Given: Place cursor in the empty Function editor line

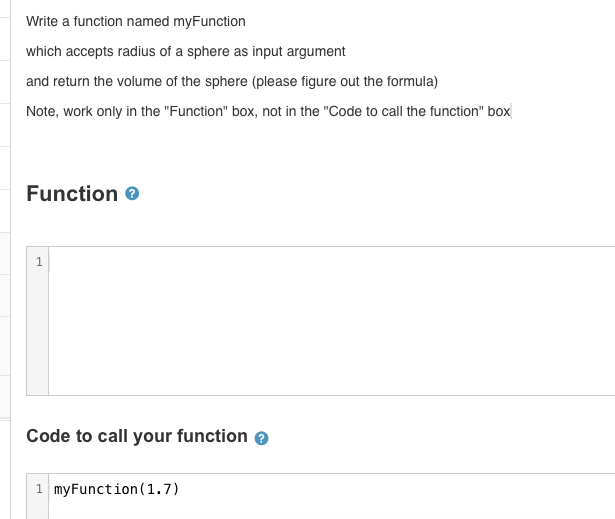Looking at the screenshot, I should pyautogui.click(x=332, y=261).
